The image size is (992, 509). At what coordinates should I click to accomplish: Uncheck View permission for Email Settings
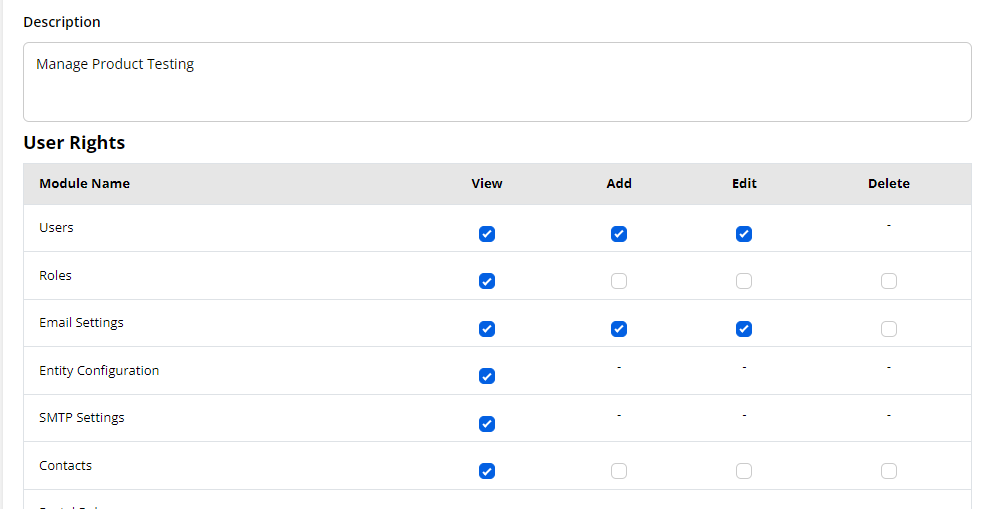(x=487, y=329)
